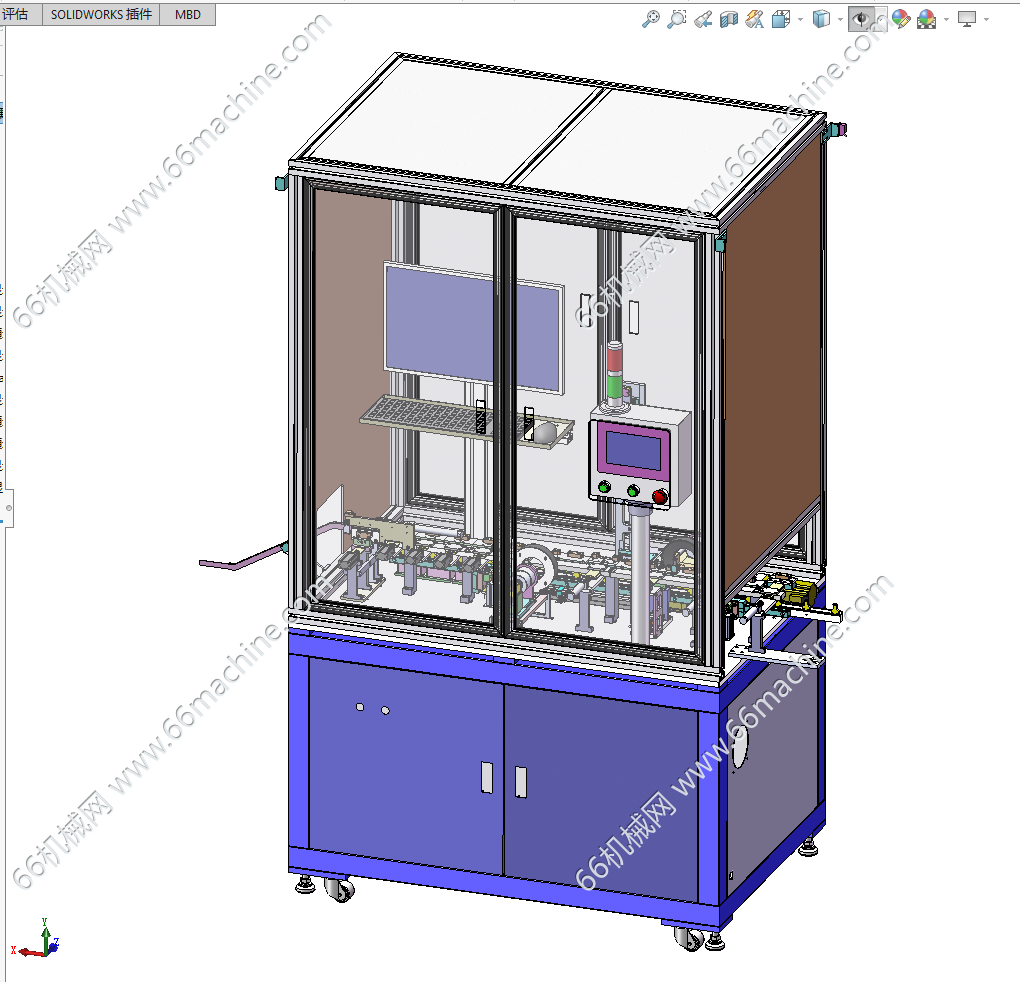
Task: Click the Previous View icon
Action: 703,20
